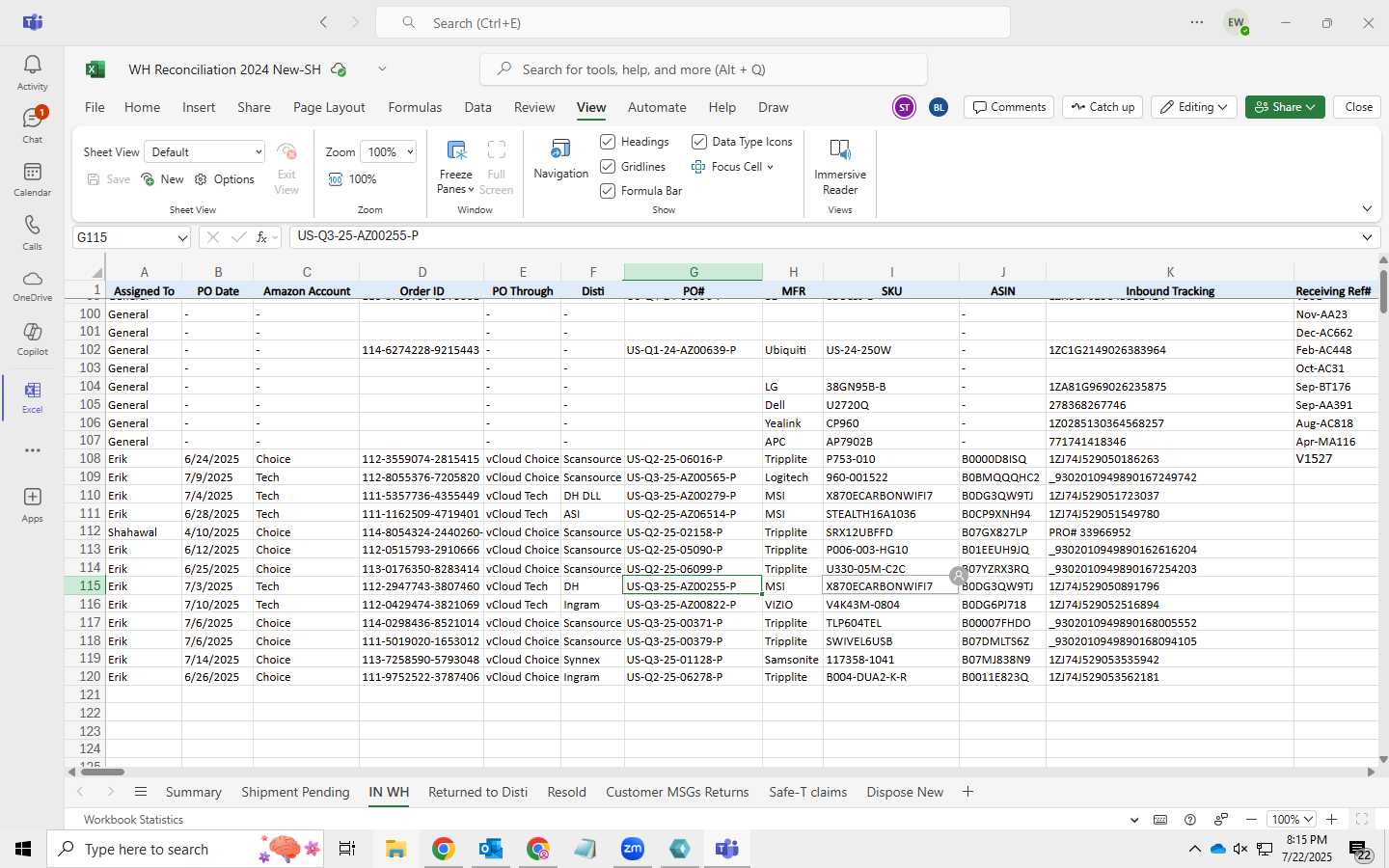Screen dimensions: 1389x868
Task: Open the Teams Chat panel
Action: pyautogui.click(x=32, y=125)
